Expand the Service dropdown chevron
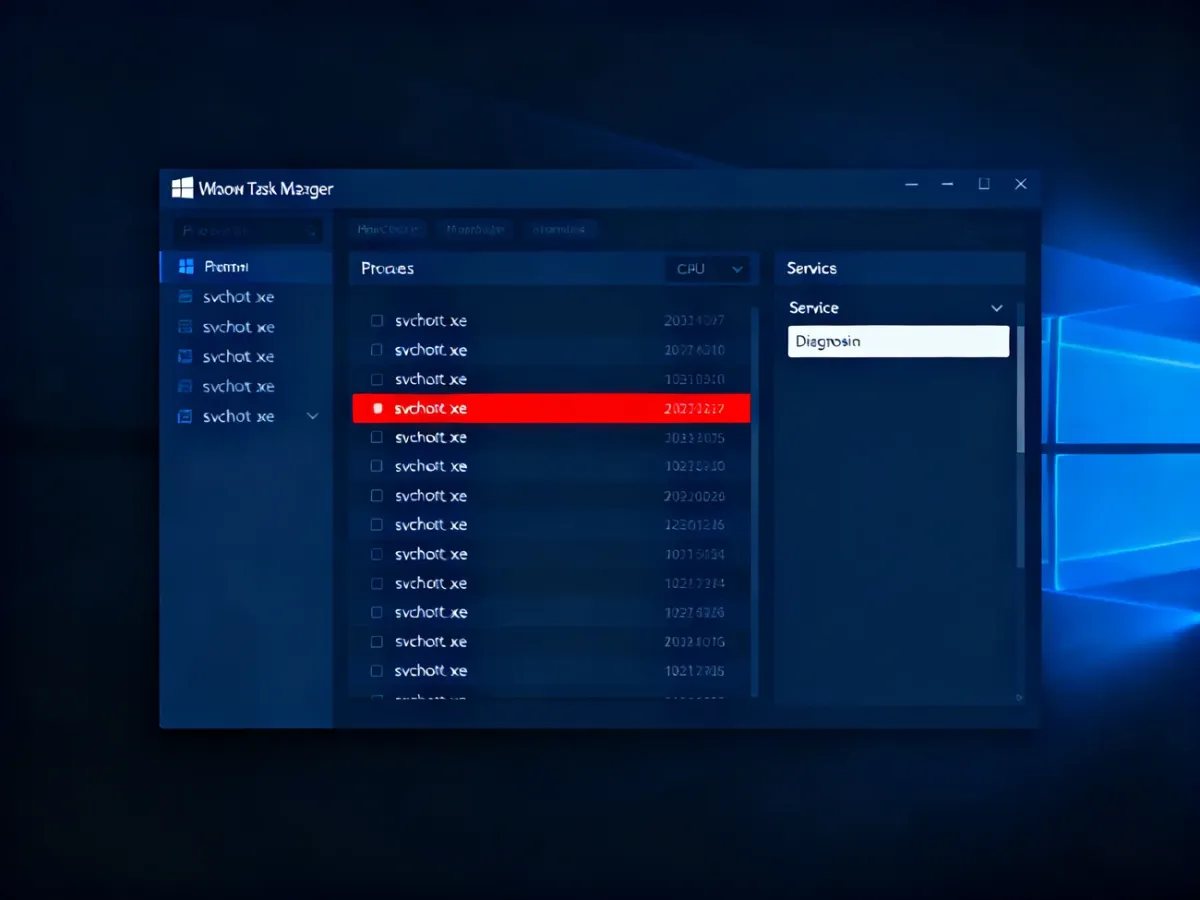This screenshot has width=1200, height=900. [x=996, y=308]
